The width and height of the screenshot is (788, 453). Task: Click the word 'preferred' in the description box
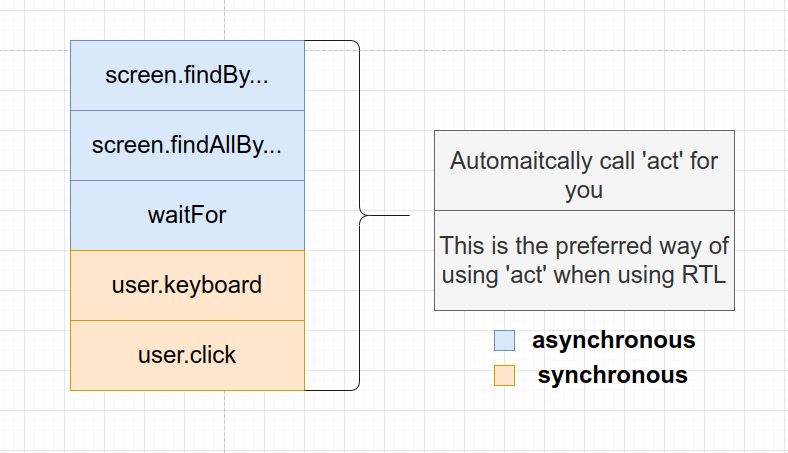tap(604, 246)
